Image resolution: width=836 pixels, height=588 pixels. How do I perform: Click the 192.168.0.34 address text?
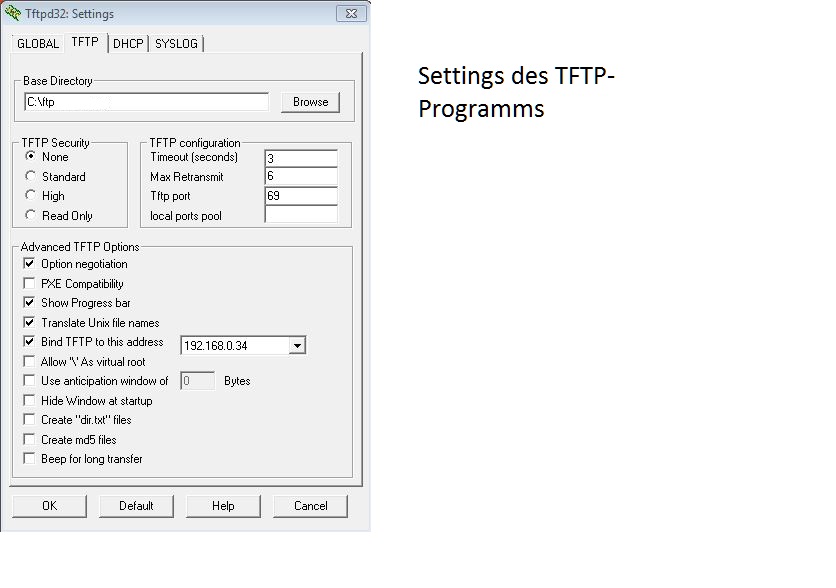click(x=215, y=346)
